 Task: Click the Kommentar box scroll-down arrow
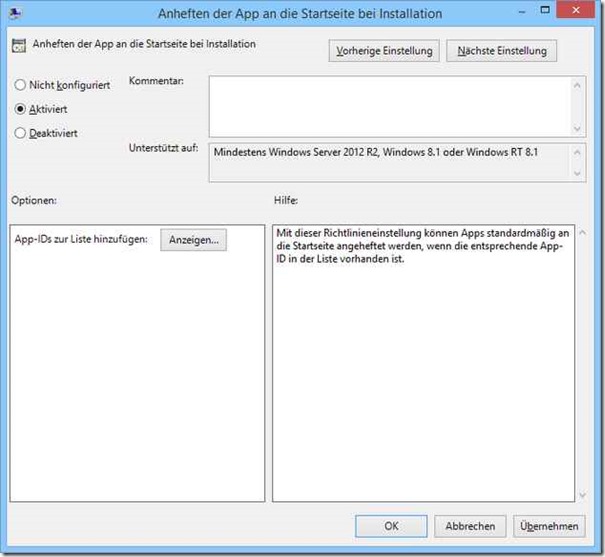click(578, 128)
